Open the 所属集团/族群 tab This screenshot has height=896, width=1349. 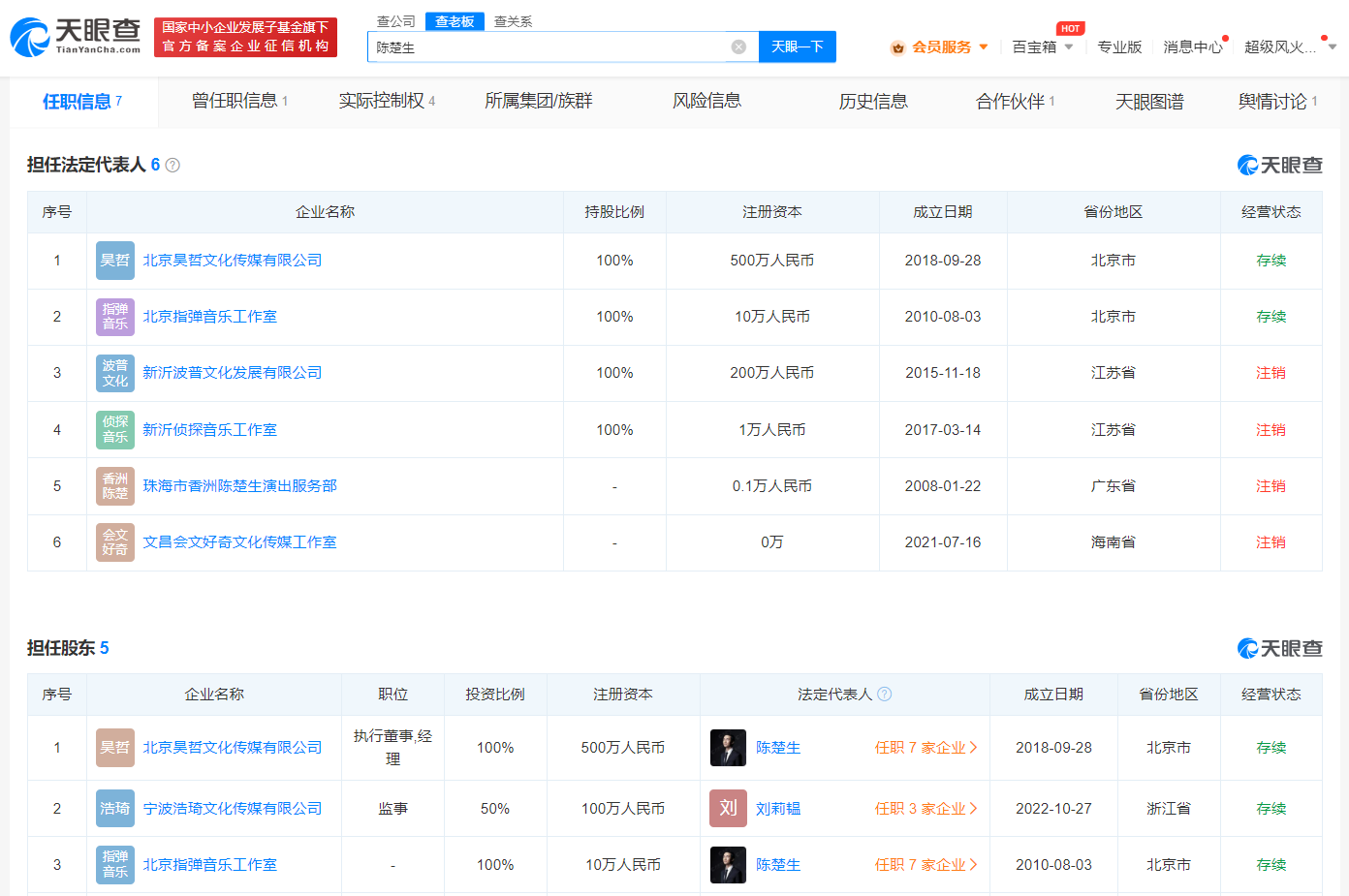click(539, 101)
